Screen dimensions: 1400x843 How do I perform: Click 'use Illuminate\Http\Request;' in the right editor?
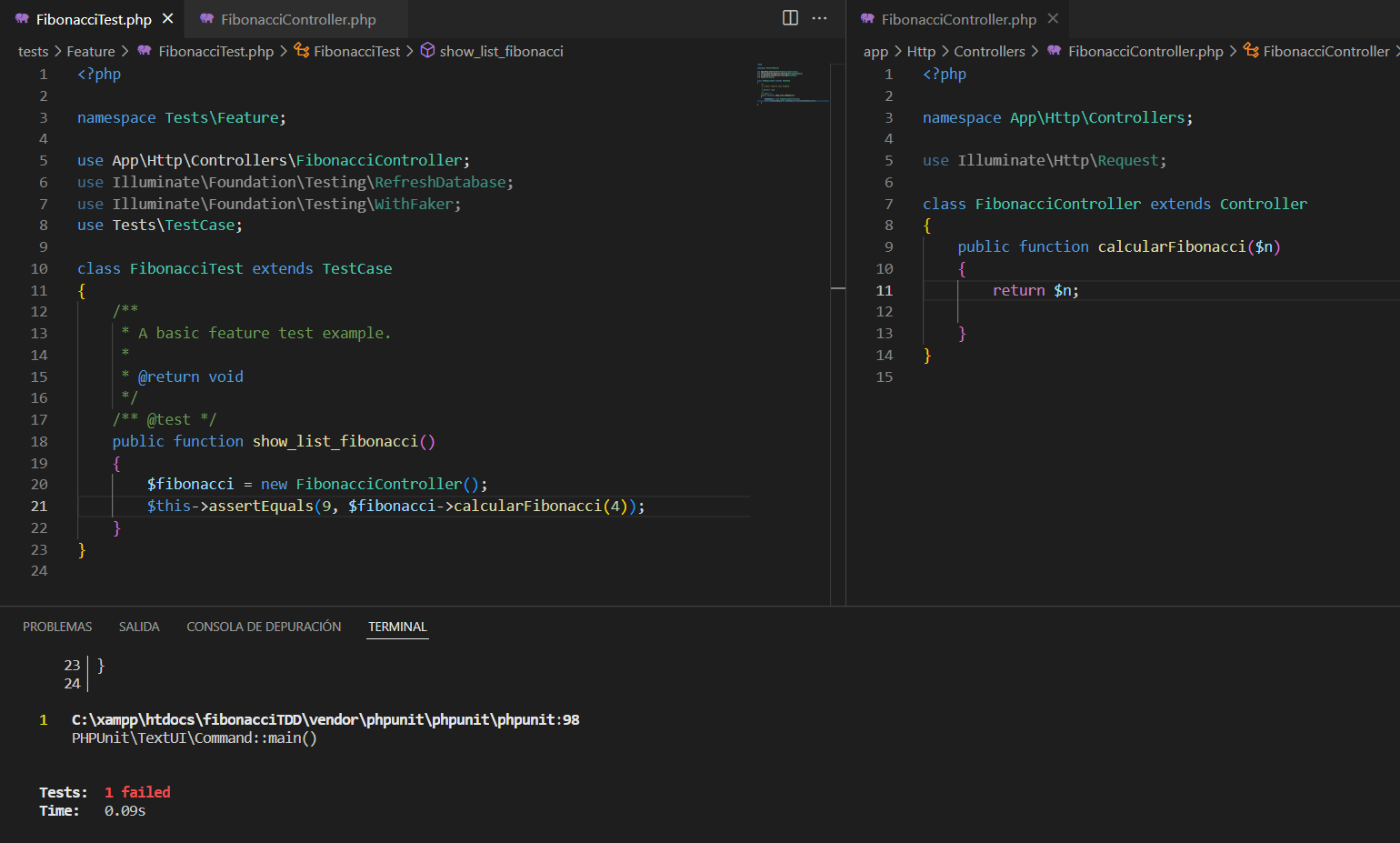coord(1044,161)
